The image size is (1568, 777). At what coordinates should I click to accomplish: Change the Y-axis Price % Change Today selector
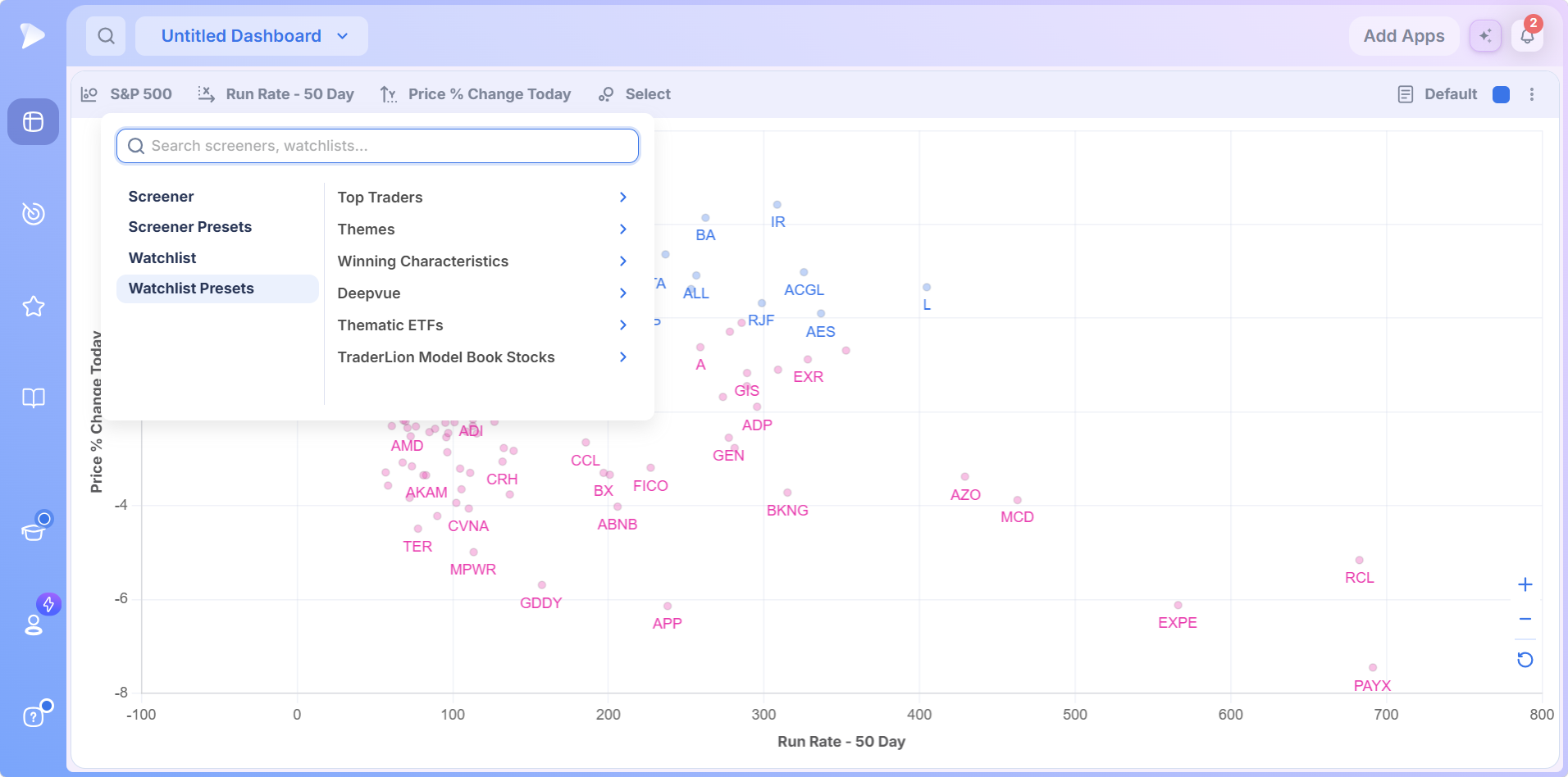476,94
